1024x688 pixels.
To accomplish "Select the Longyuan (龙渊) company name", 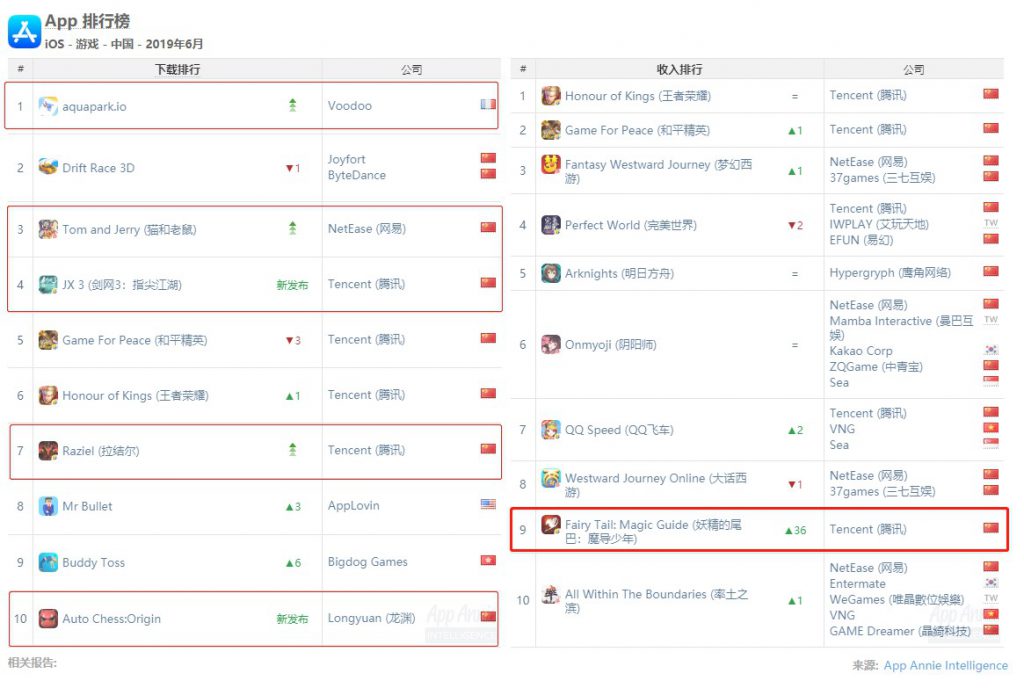I will point(371,618).
